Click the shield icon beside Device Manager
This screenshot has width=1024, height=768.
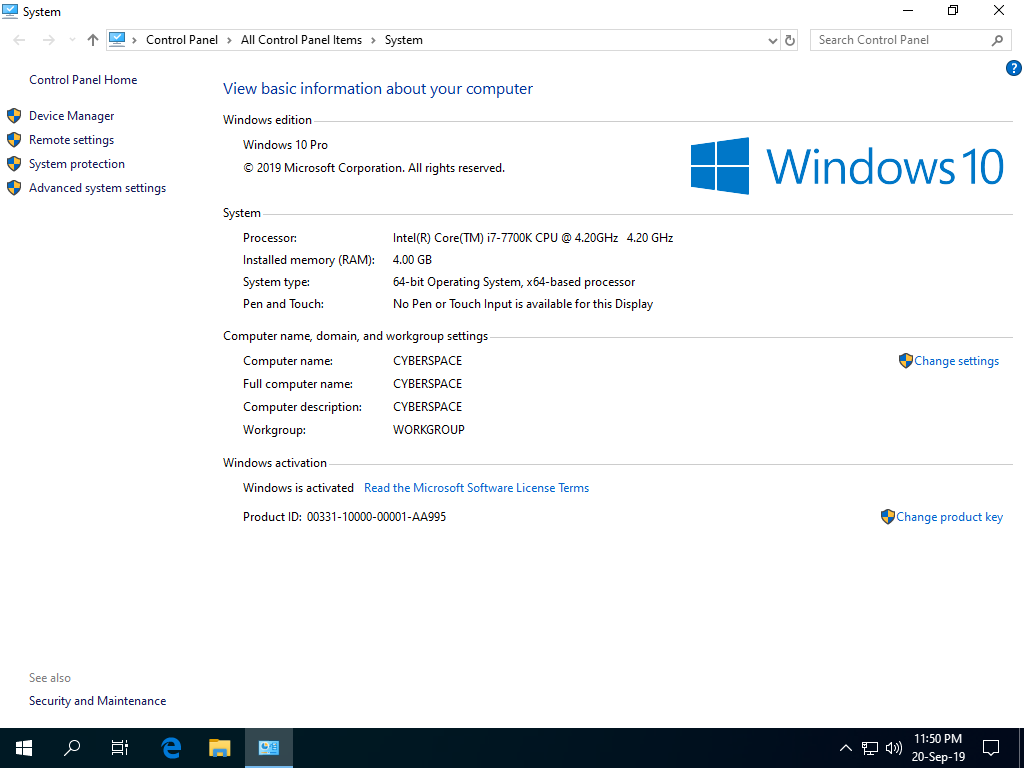tap(14, 116)
